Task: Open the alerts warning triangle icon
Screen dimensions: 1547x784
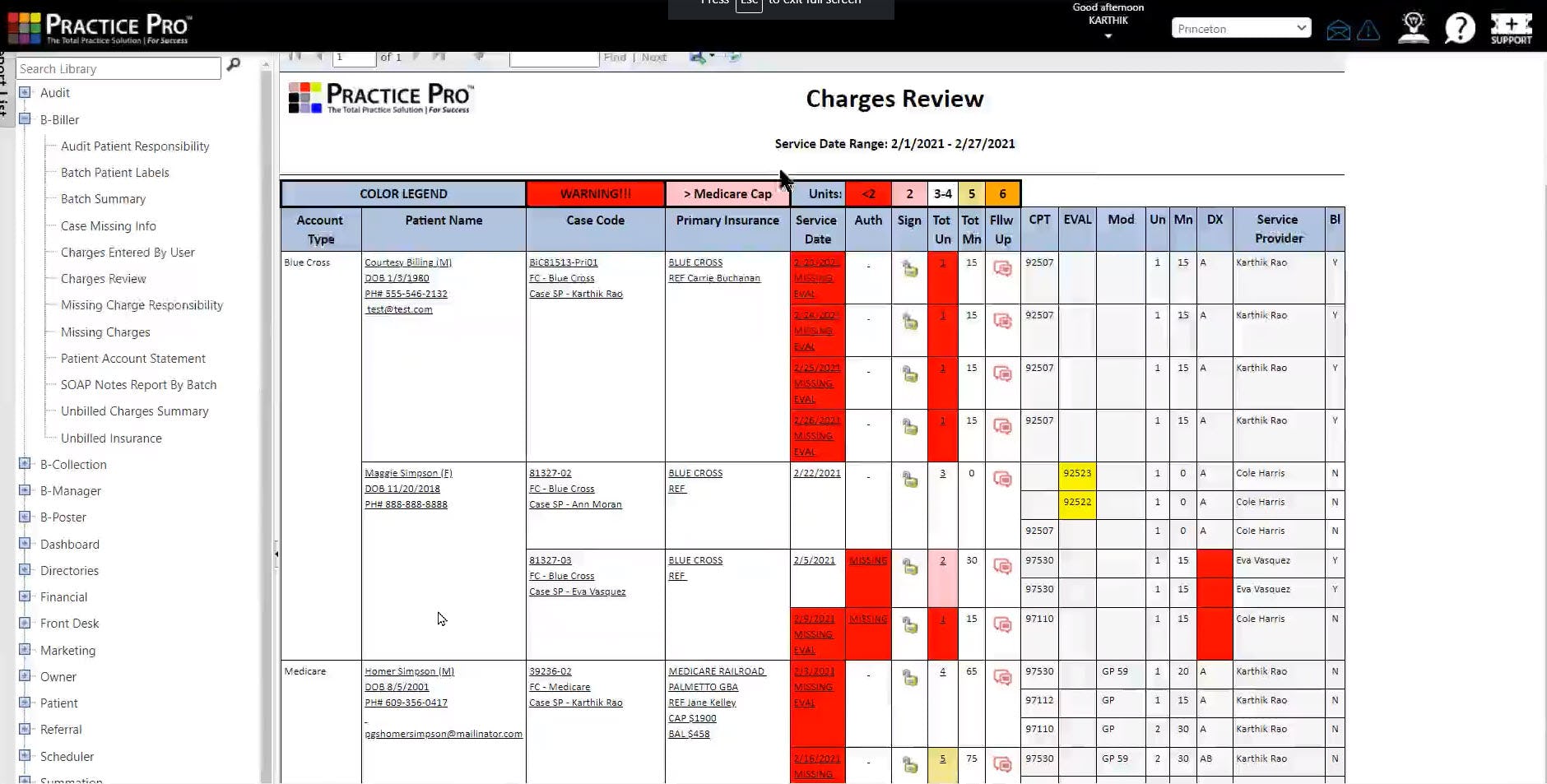Action: click(1368, 30)
